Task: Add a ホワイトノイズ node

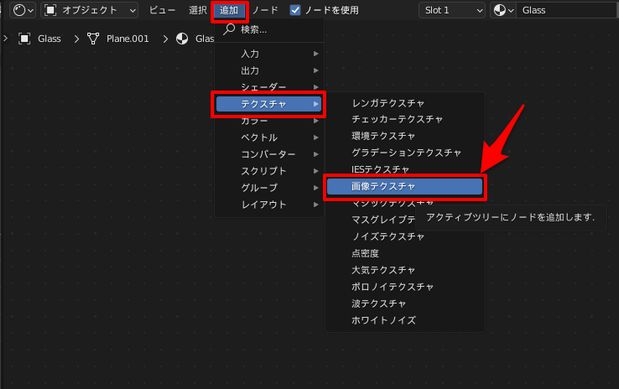Action: pos(405,320)
